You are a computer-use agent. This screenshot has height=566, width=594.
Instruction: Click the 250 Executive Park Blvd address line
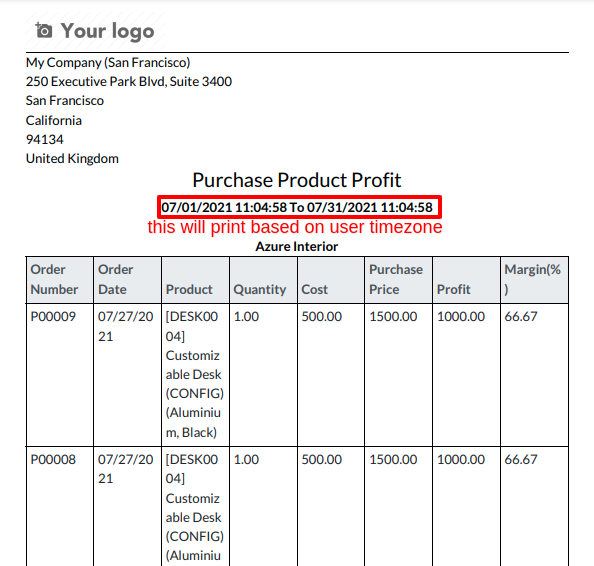click(x=129, y=81)
